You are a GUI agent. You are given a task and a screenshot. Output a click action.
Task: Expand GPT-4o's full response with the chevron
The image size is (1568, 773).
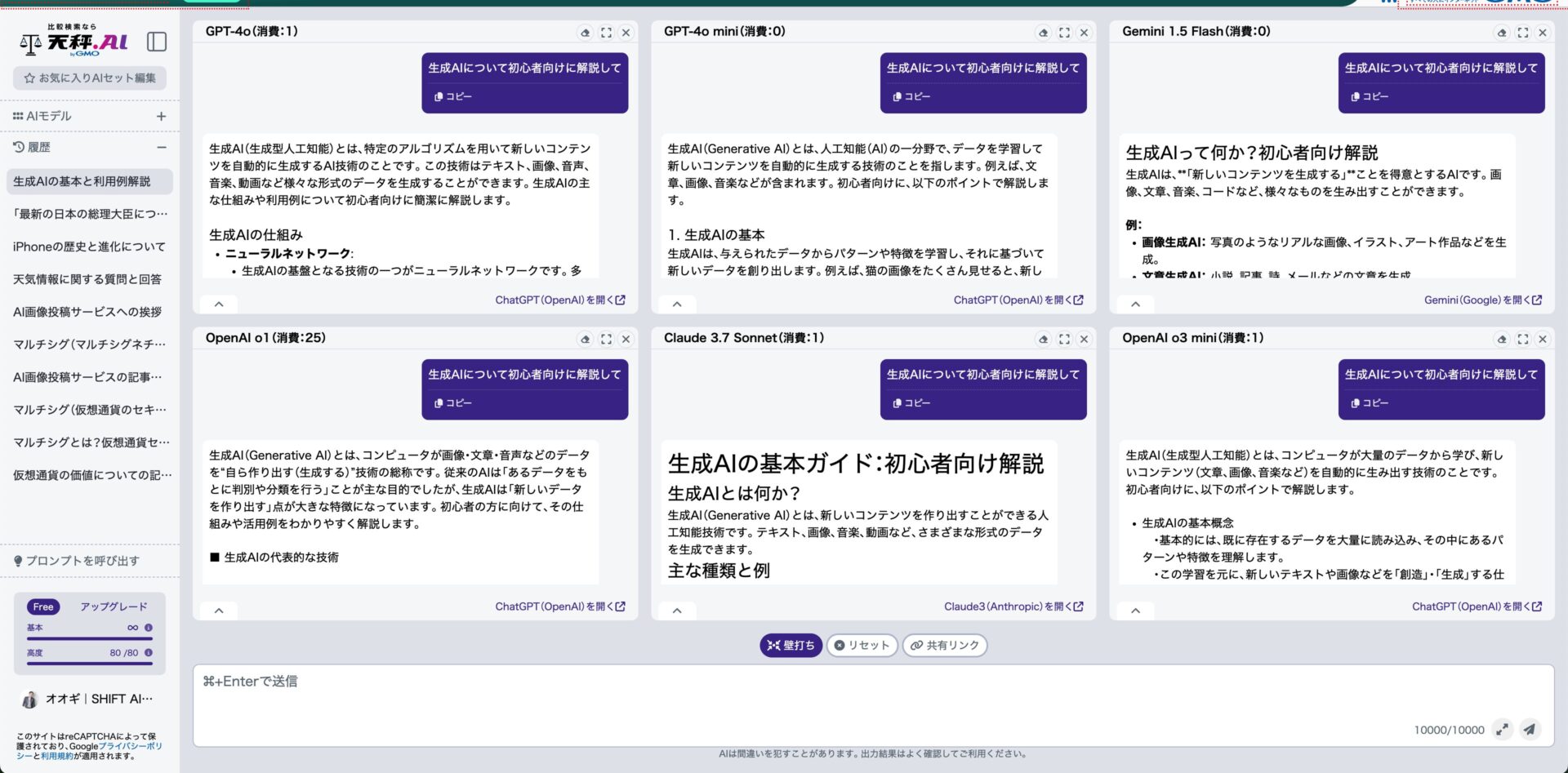tap(218, 303)
